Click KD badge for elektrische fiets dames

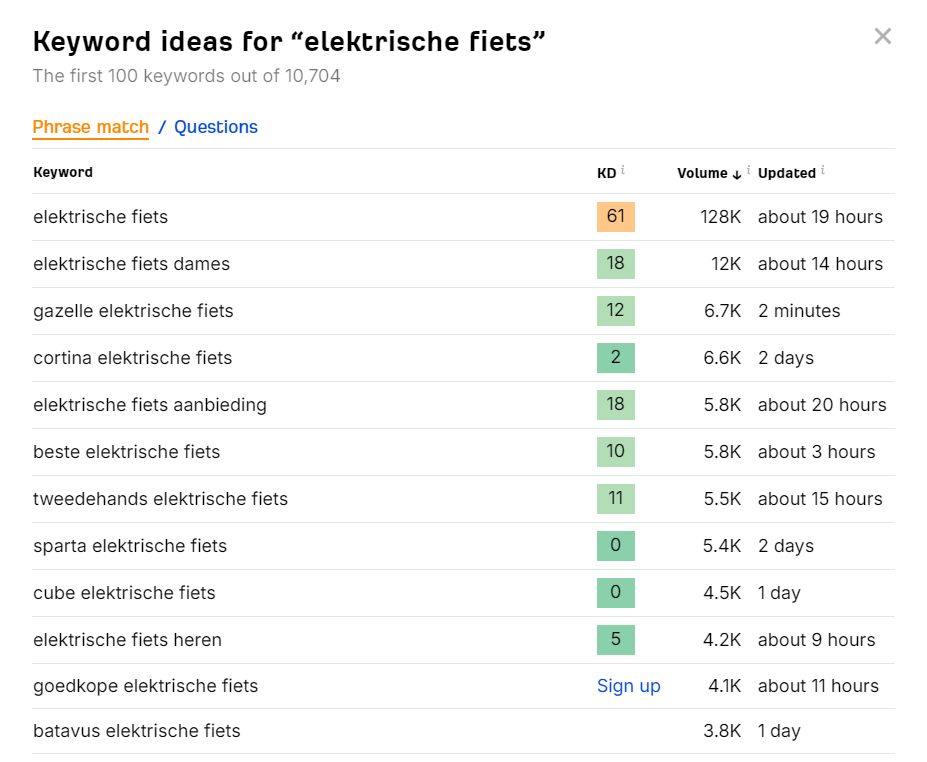coord(615,264)
